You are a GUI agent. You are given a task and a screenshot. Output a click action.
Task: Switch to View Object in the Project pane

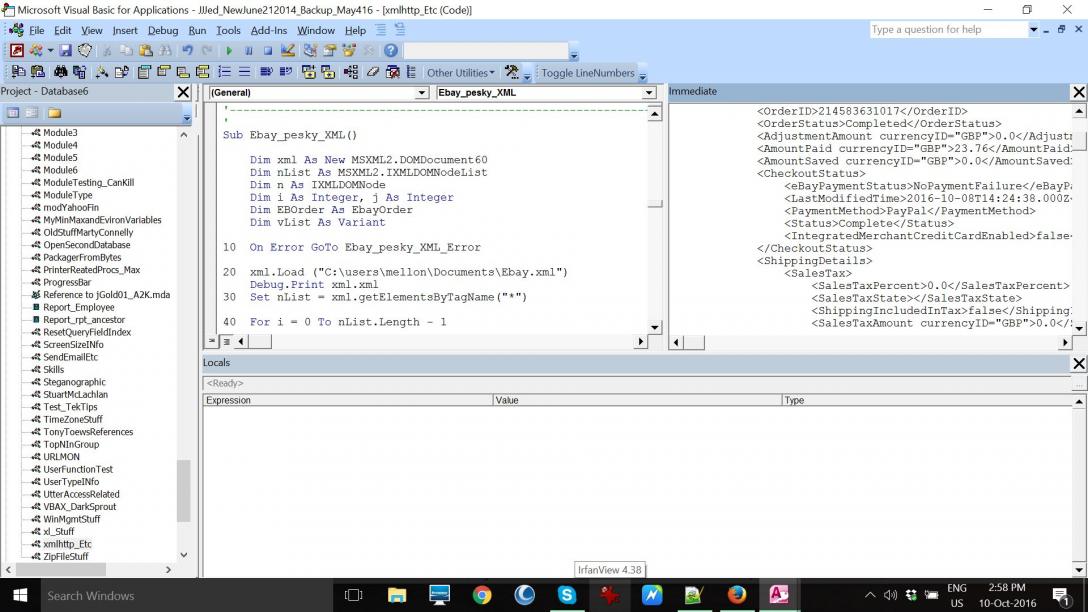pyautogui.click(x=32, y=113)
